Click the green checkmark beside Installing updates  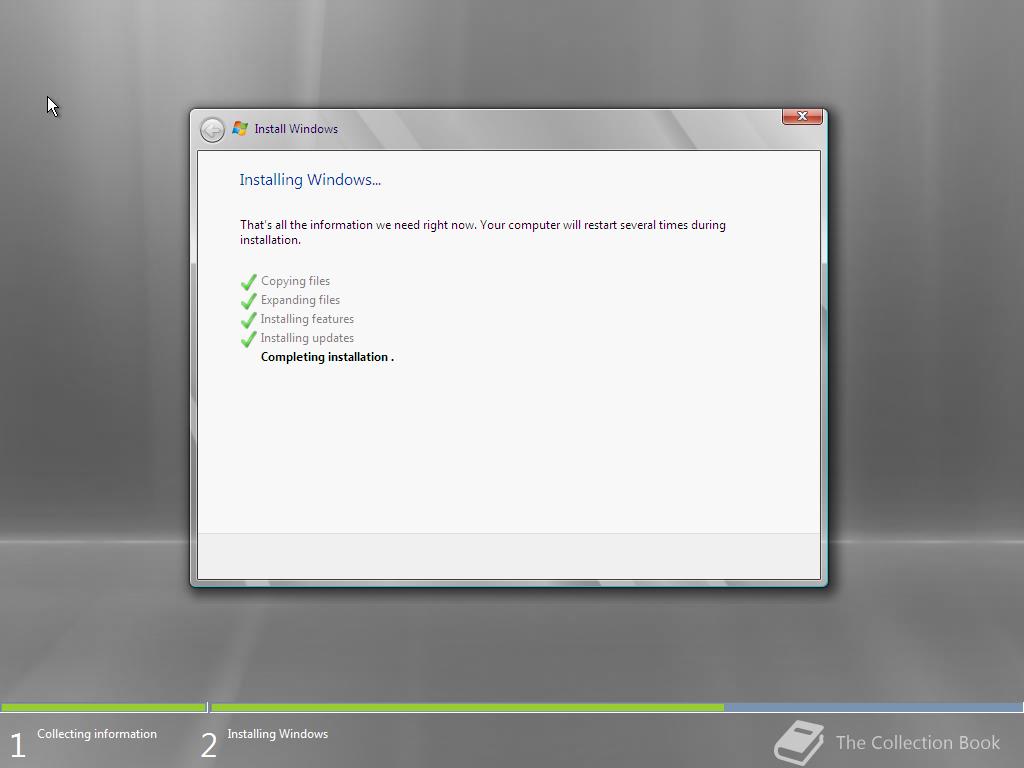click(x=248, y=339)
